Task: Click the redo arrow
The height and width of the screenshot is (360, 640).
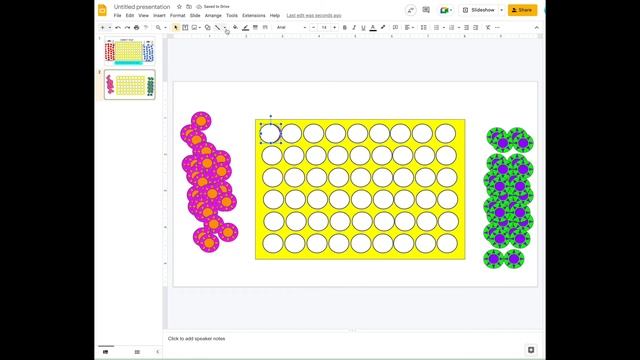Action: (x=127, y=27)
